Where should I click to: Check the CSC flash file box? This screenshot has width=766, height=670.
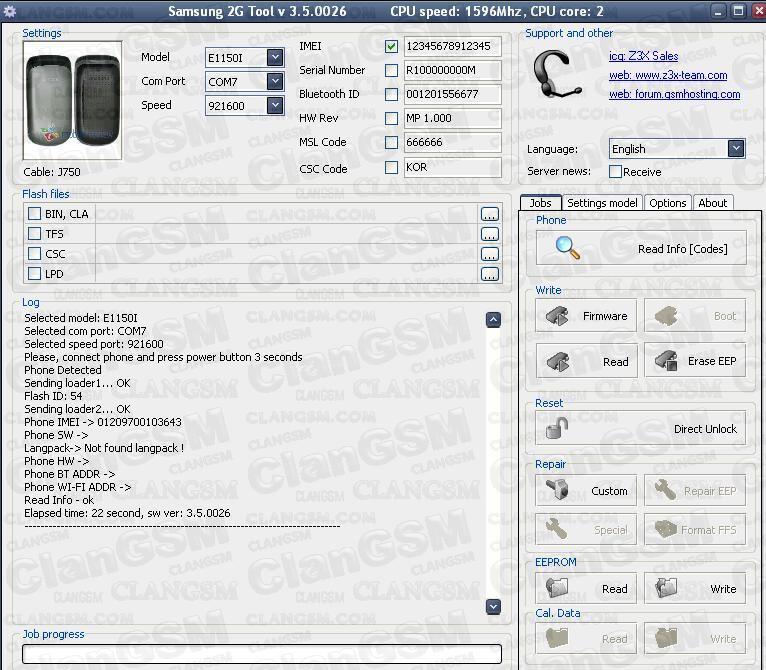tap(34, 254)
